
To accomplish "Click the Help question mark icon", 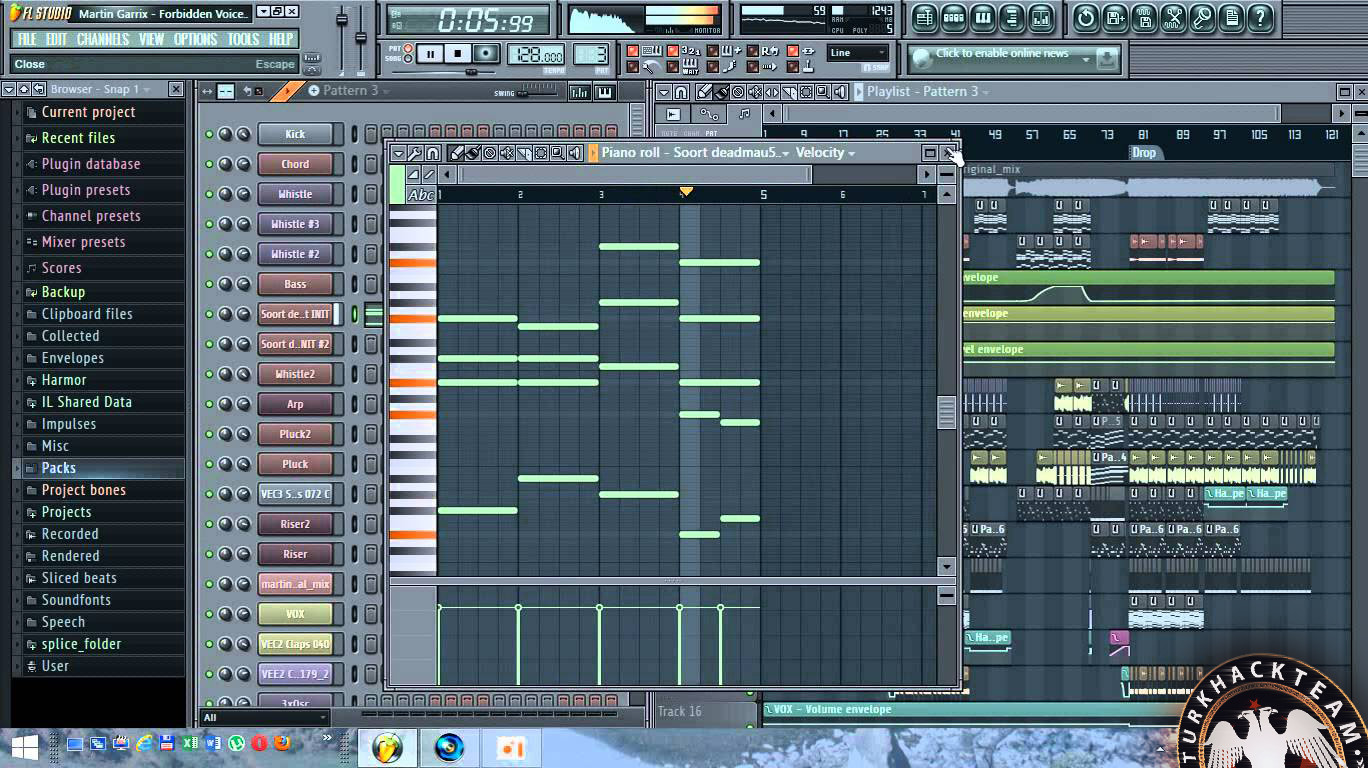I will (x=1261, y=18).
